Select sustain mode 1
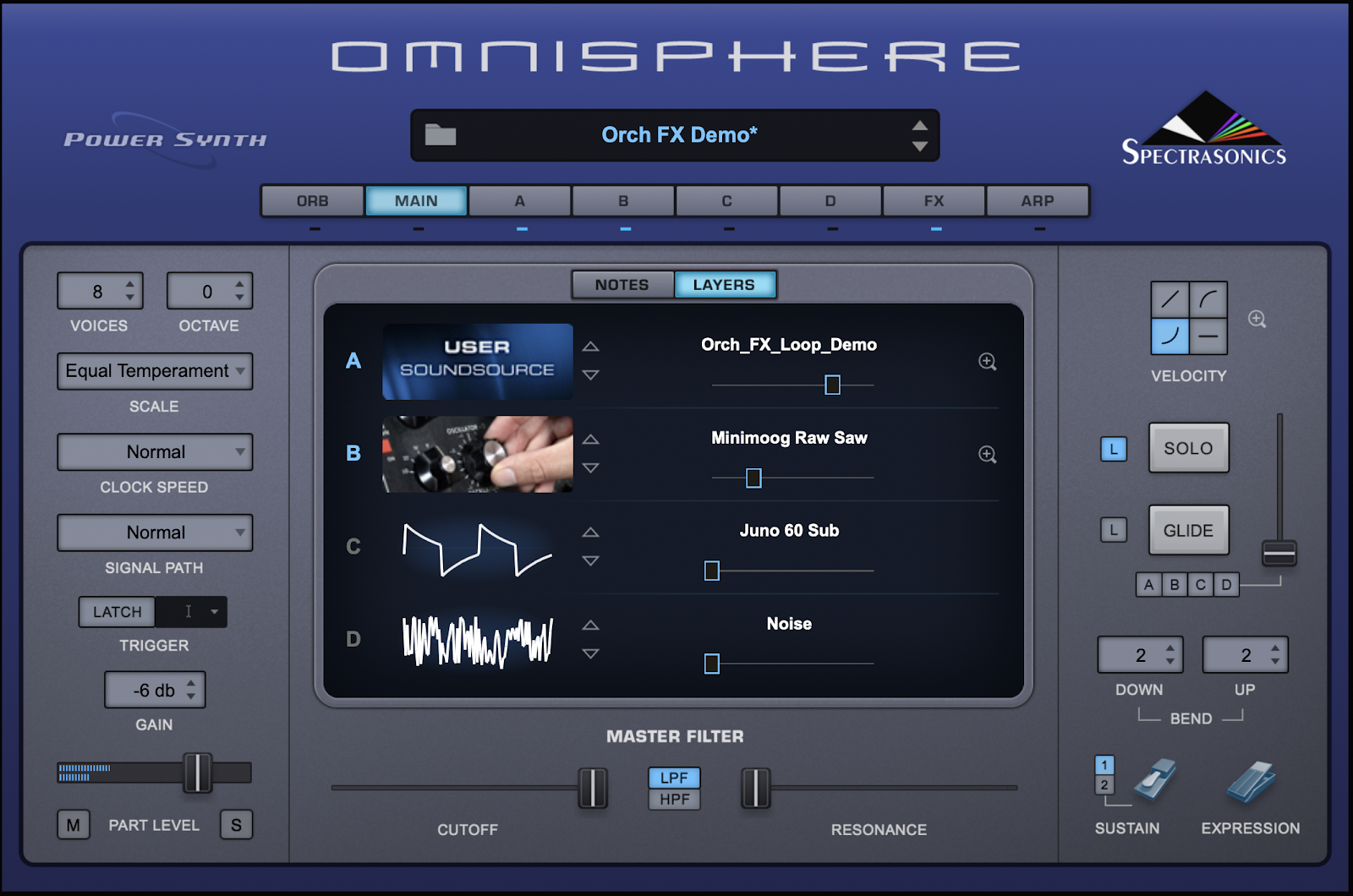 pyautogui.click(x=1104, y=765)
